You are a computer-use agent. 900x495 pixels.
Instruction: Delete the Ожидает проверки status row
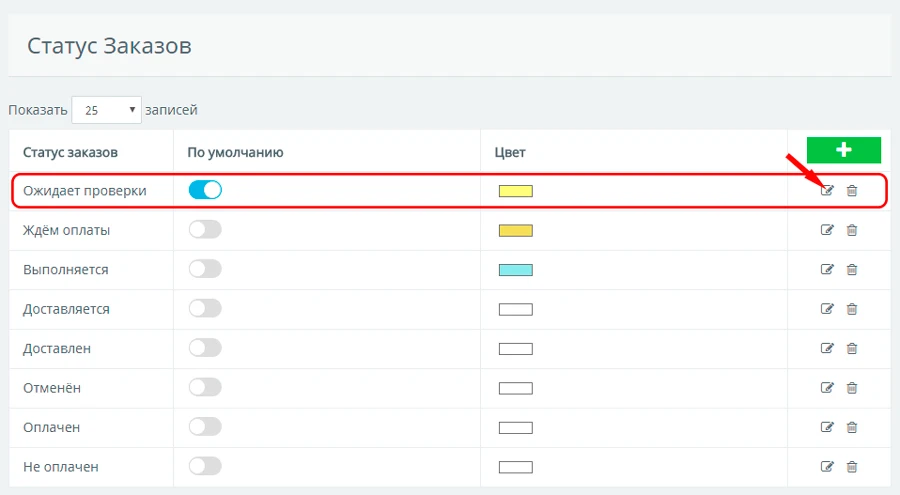(852, 191)
